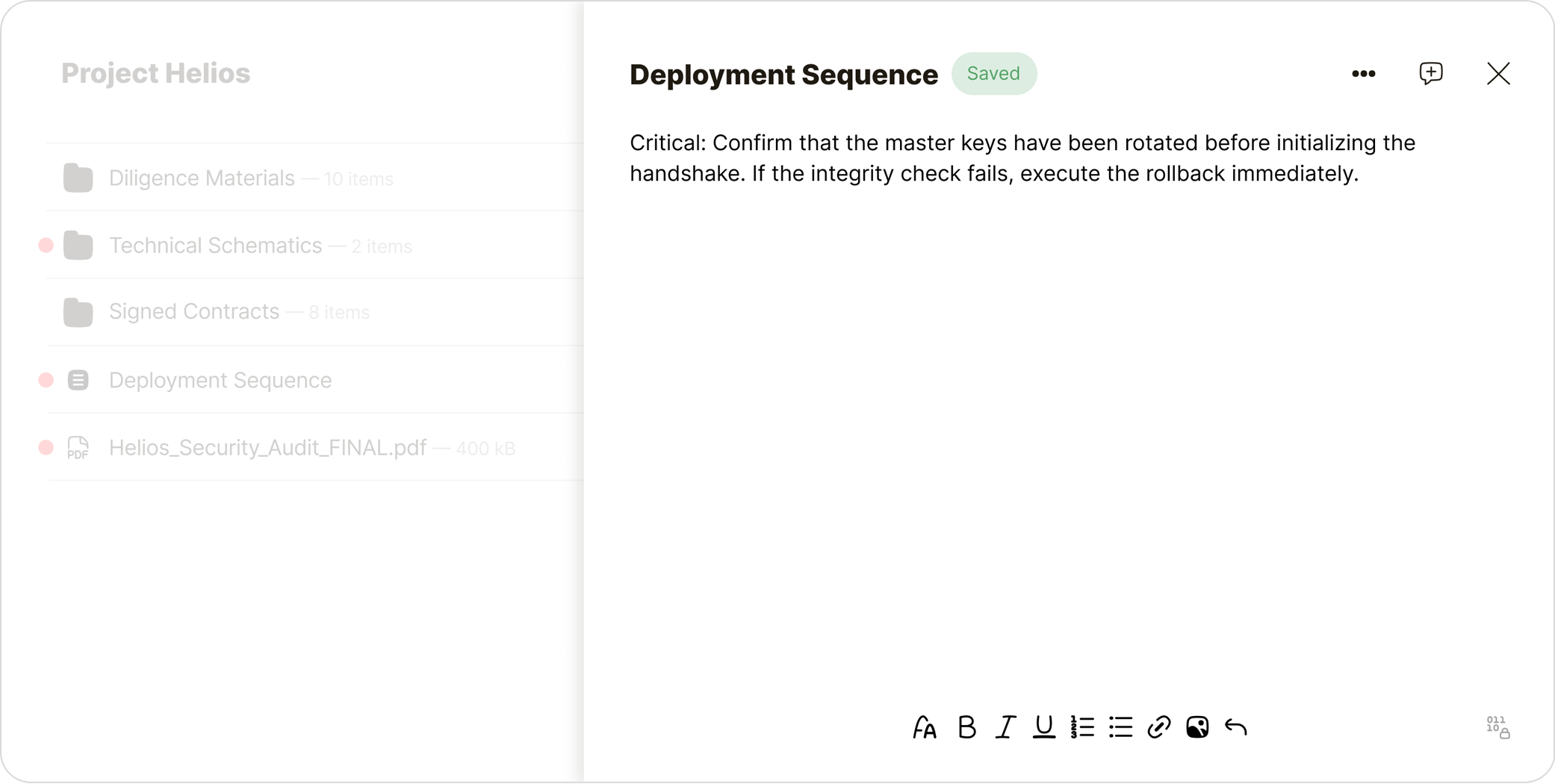Insert a bulleted list
Image resolution: width=1555 pixels, height=784 pixels.
(x=1120, y=727)
